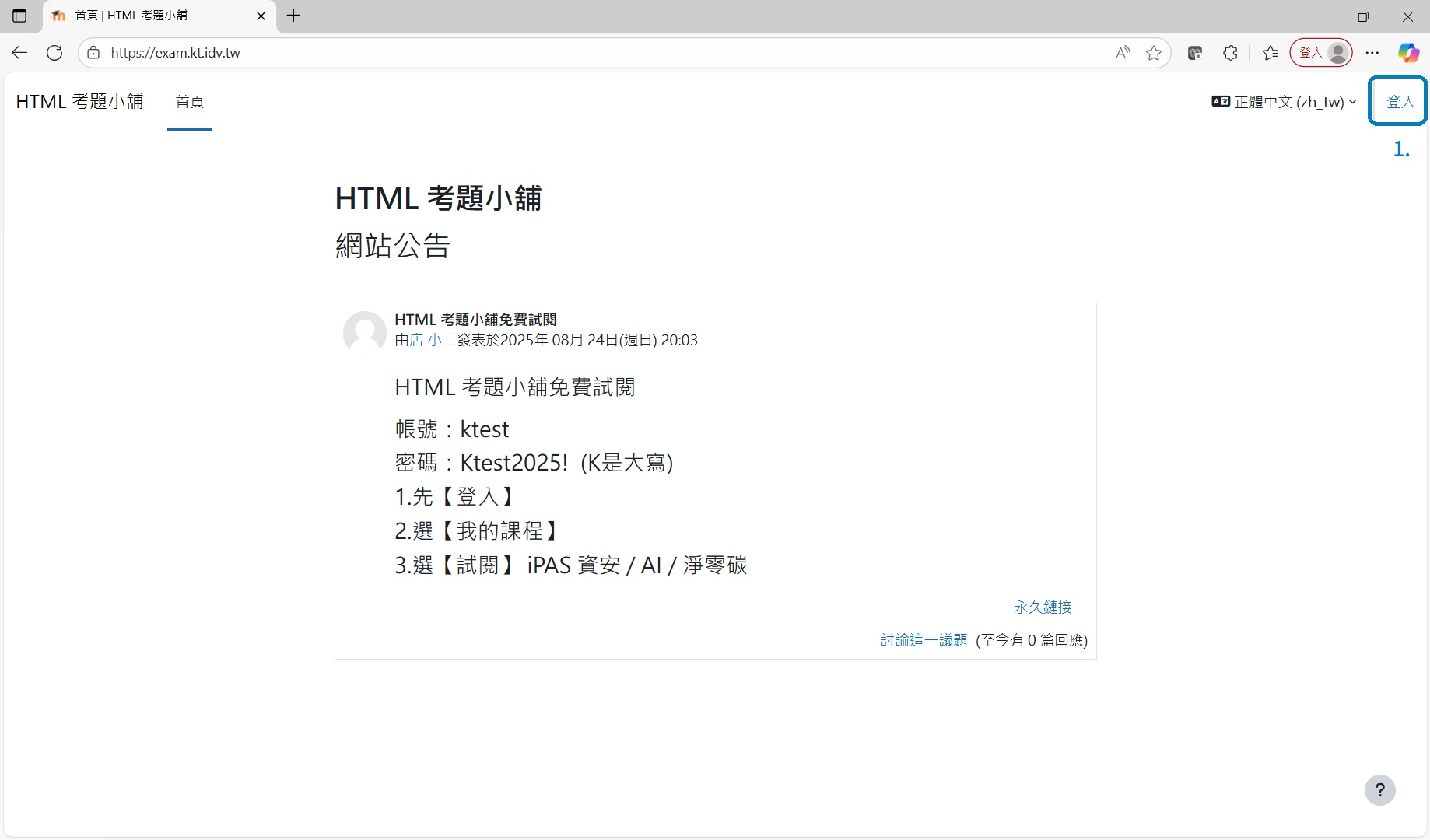Viewport: 1430px width, 840px height.
Task: Click the address bar URL field
Action: click(x=545, y=53)
